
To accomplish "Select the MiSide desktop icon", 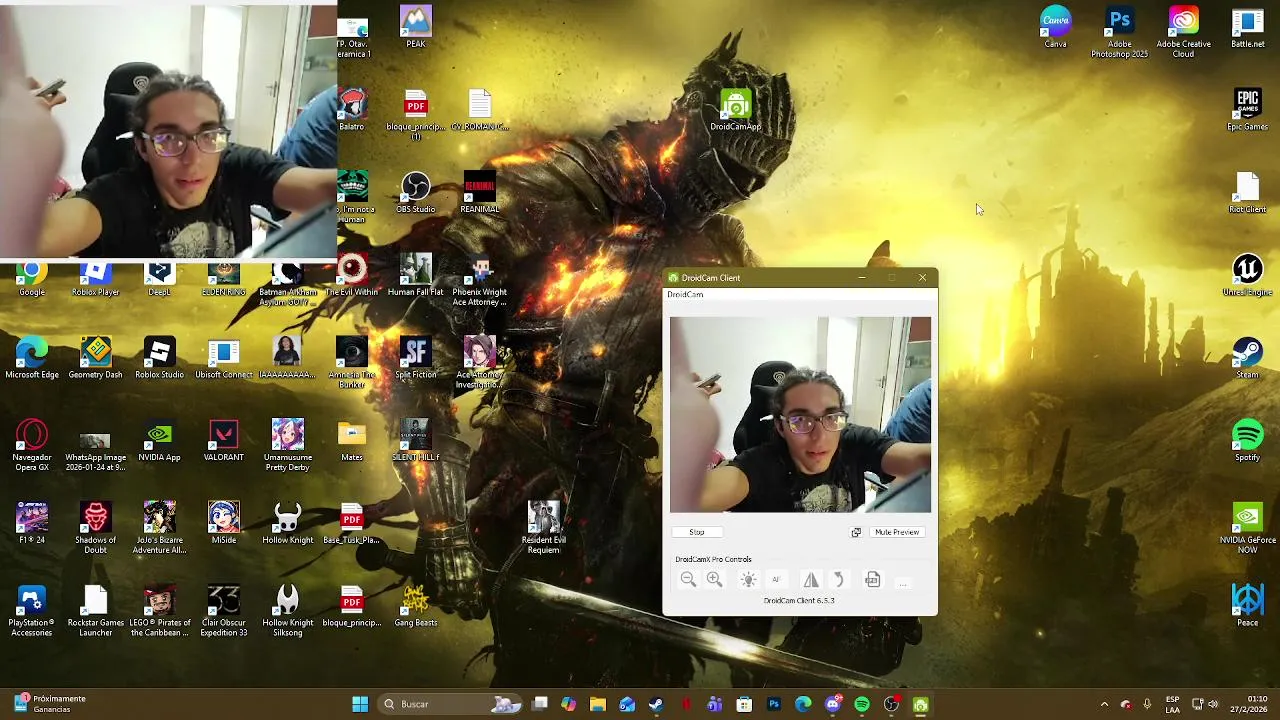I will click(x=224, y=523).
